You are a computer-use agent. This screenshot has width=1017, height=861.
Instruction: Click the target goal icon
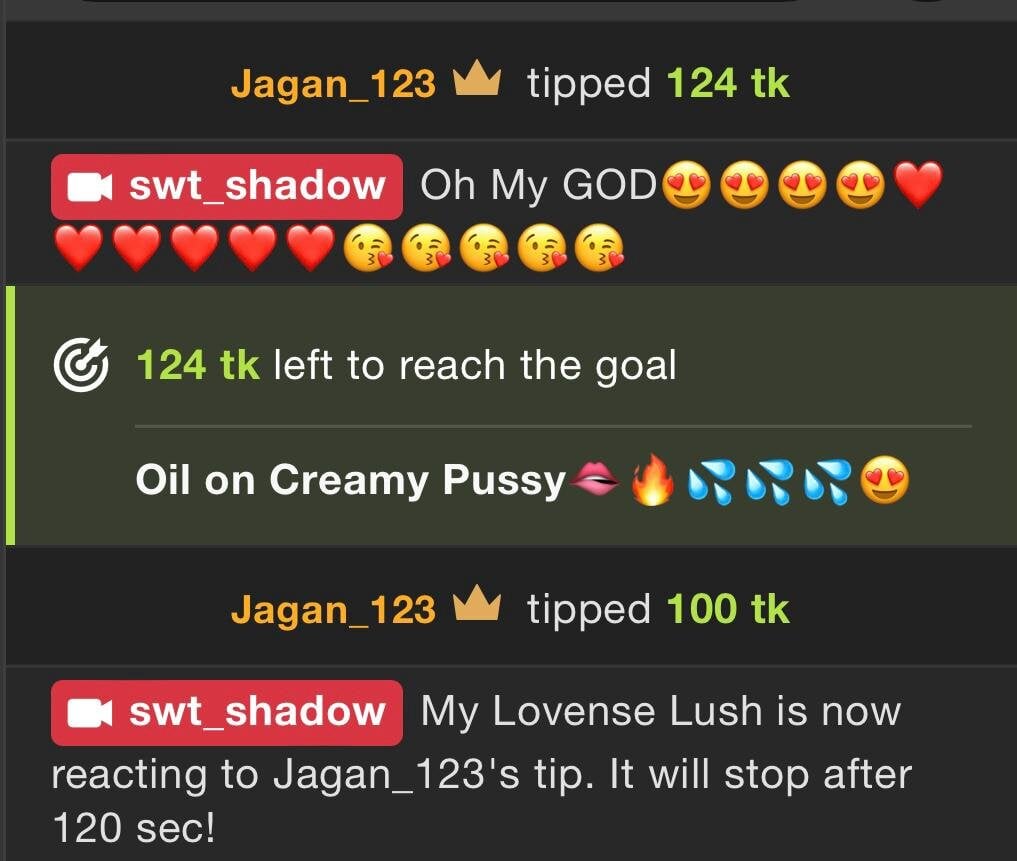click(82, 365)
